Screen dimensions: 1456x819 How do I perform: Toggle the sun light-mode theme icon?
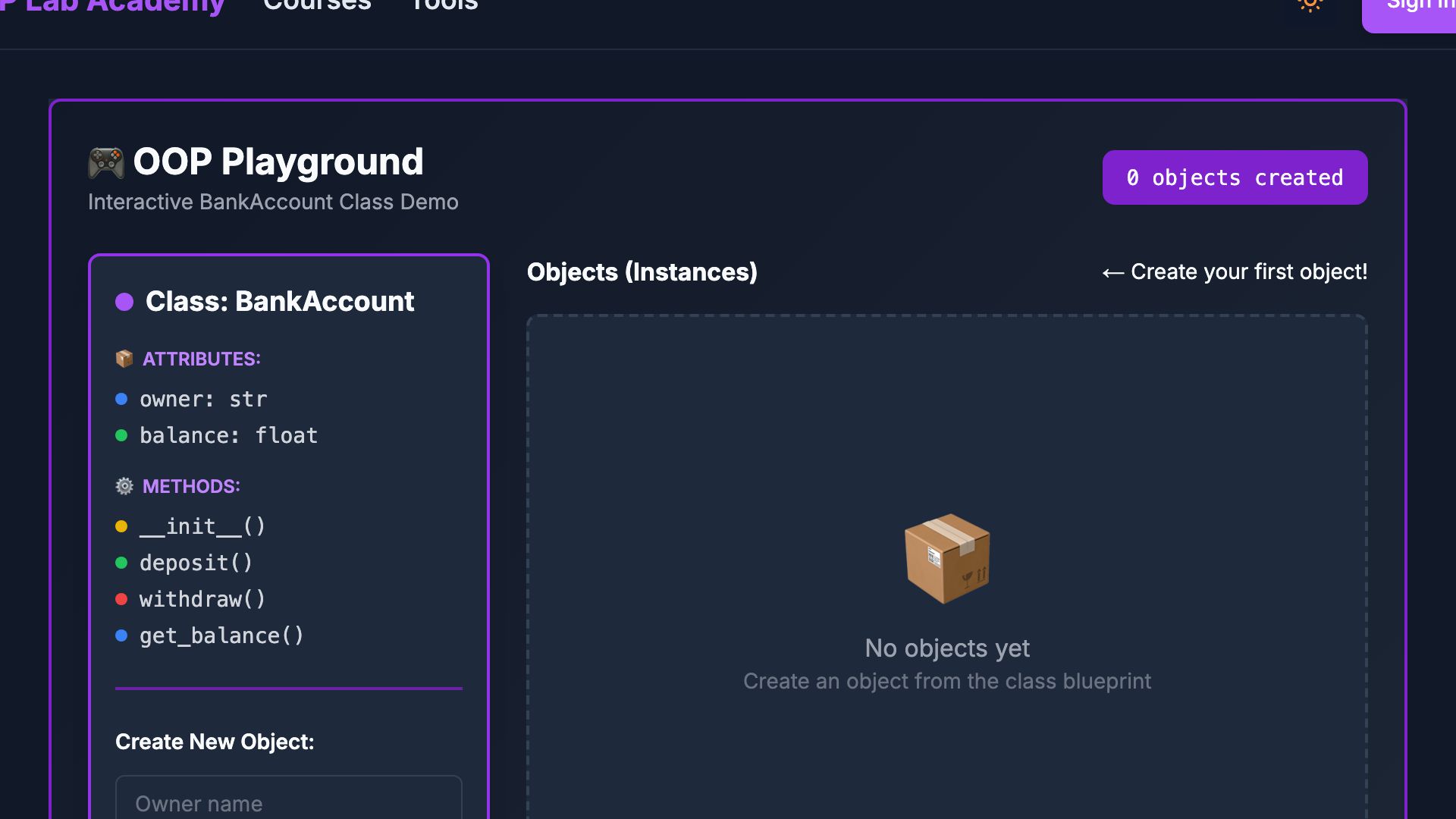[1310, 4]
